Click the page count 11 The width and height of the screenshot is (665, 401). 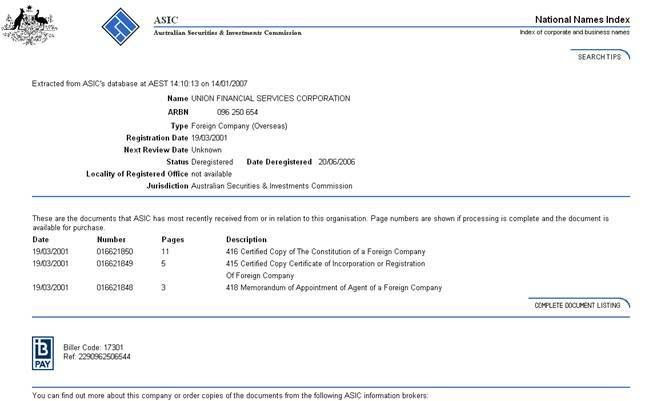pyautogui.click(x=165, y=251)
